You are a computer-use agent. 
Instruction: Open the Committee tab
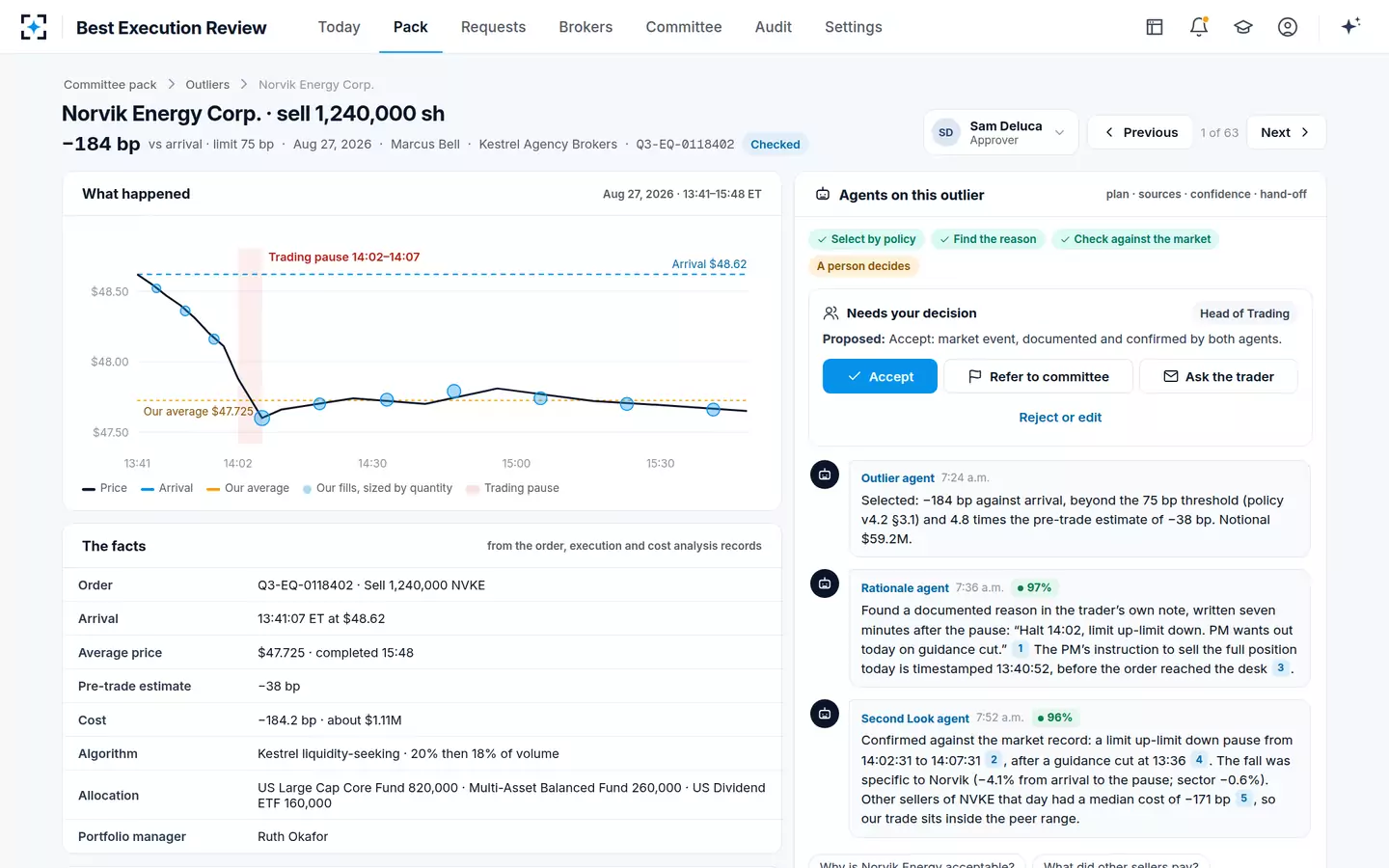click(684, 27)
